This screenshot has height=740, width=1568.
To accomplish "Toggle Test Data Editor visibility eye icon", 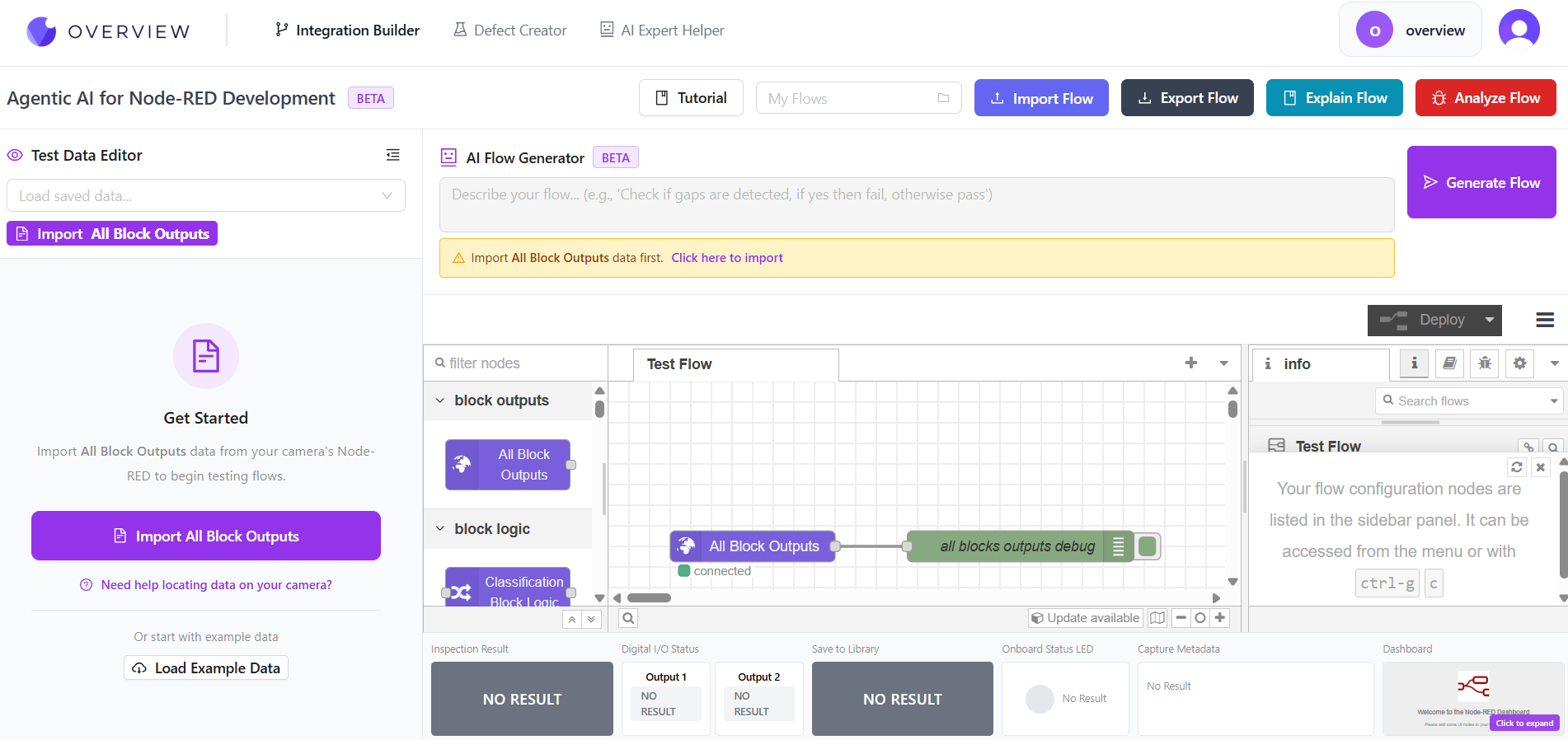I will (15, 155).
